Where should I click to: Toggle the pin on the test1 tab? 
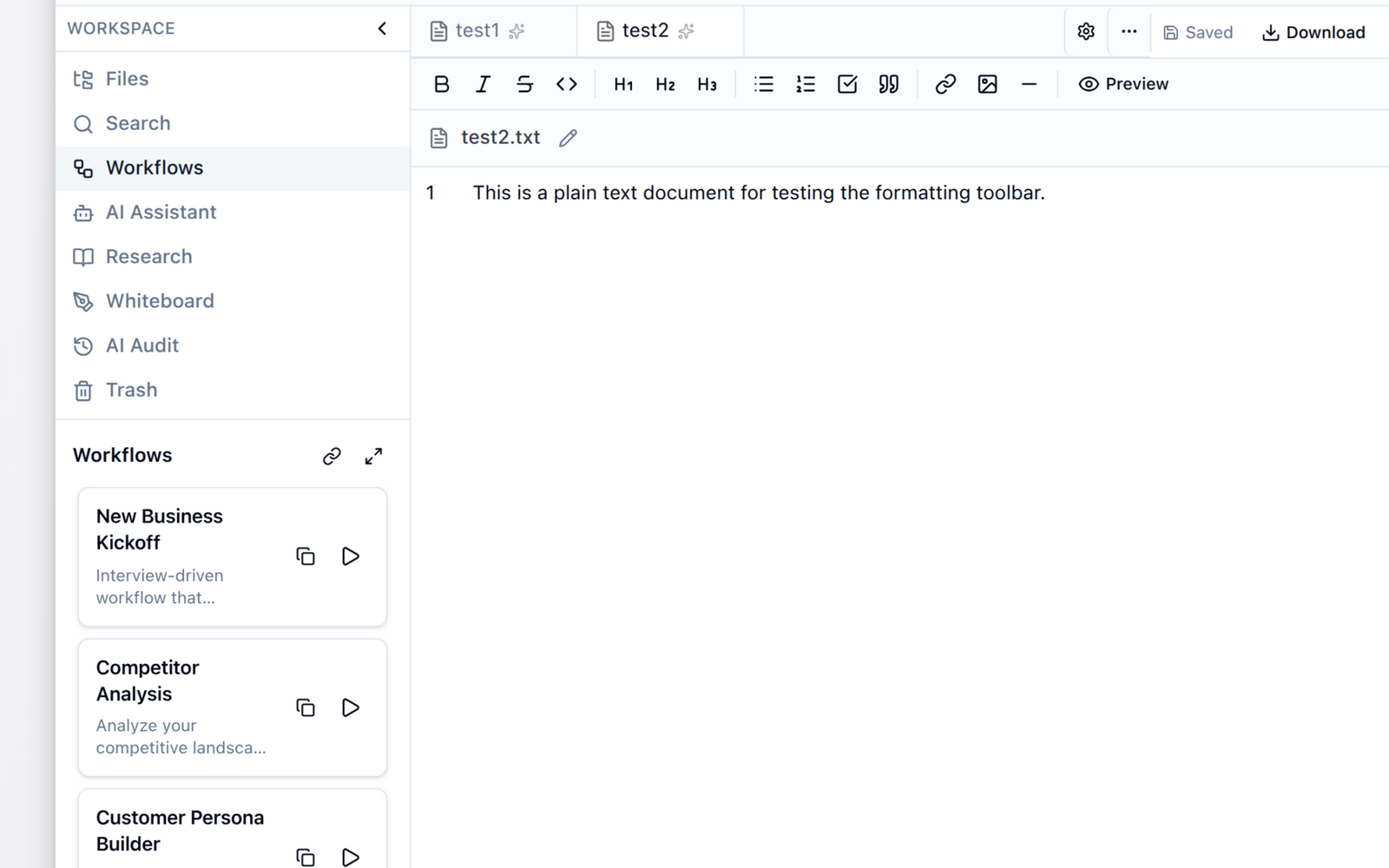pos(517,31)
